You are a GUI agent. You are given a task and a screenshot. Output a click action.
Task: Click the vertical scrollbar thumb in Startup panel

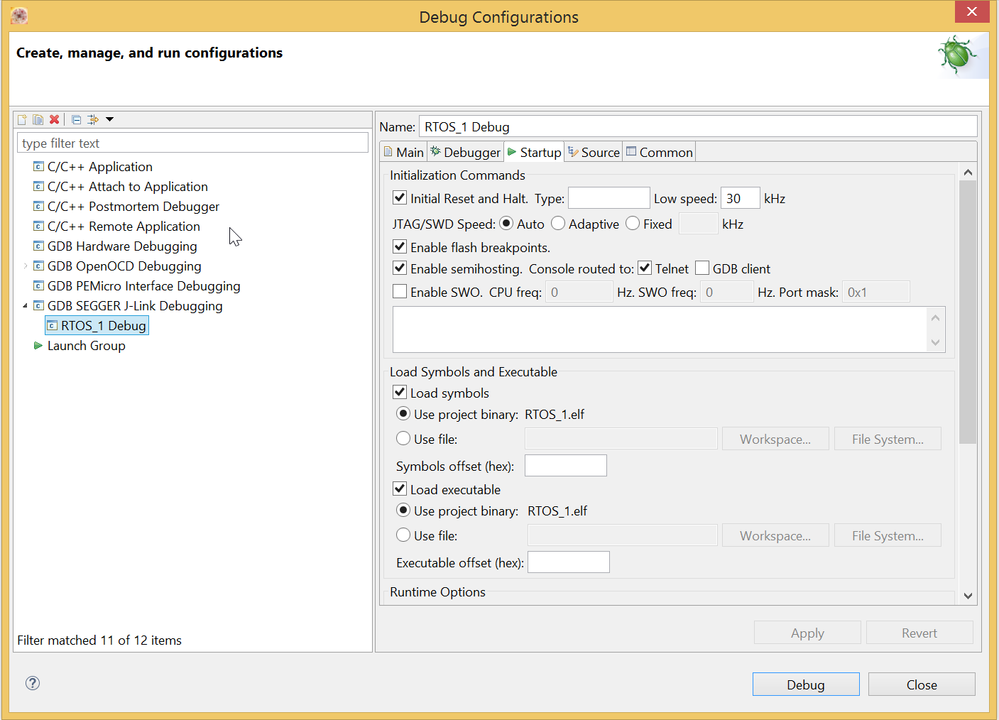[x=967, y=310]
